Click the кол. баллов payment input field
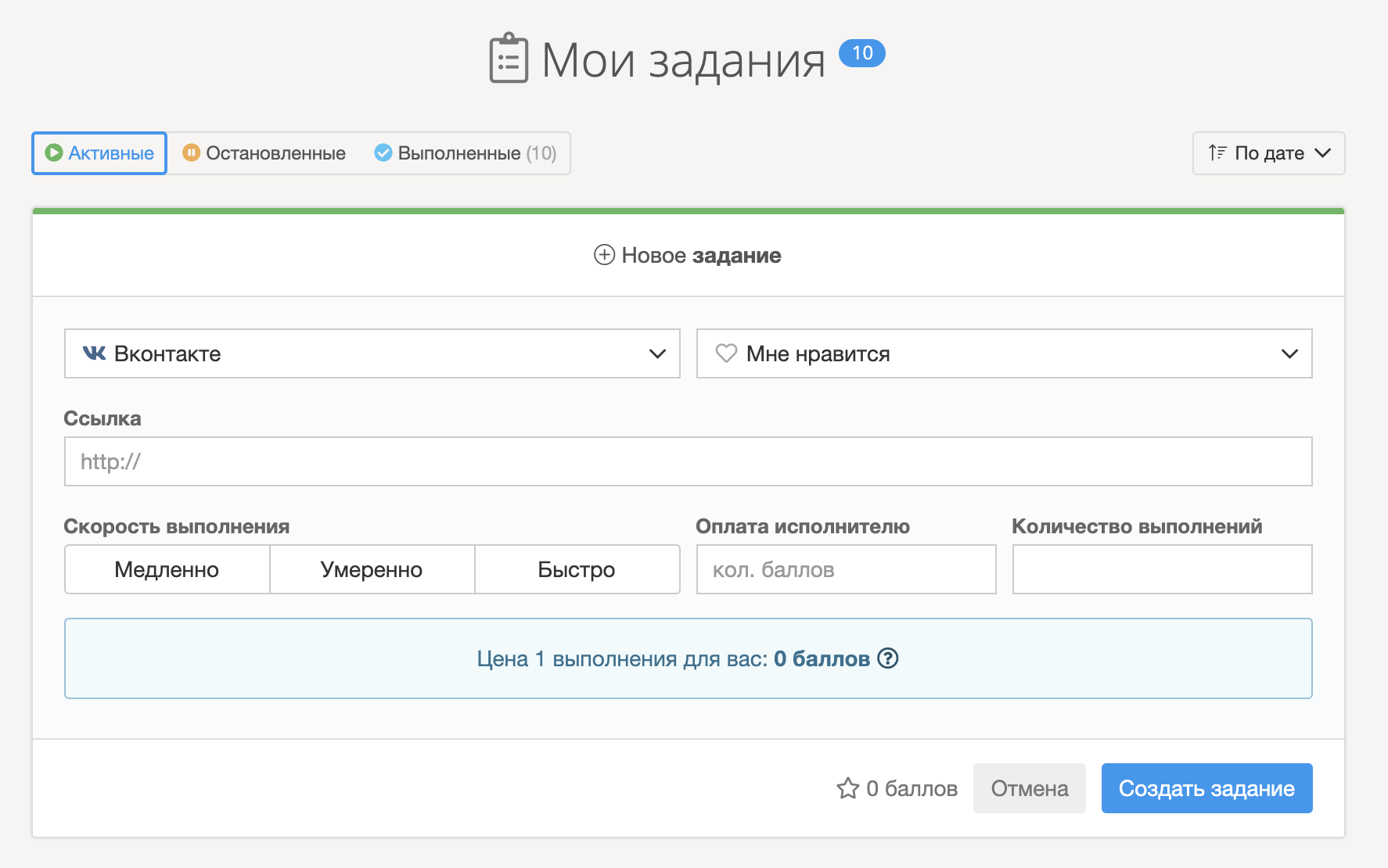 click(846, 569)
